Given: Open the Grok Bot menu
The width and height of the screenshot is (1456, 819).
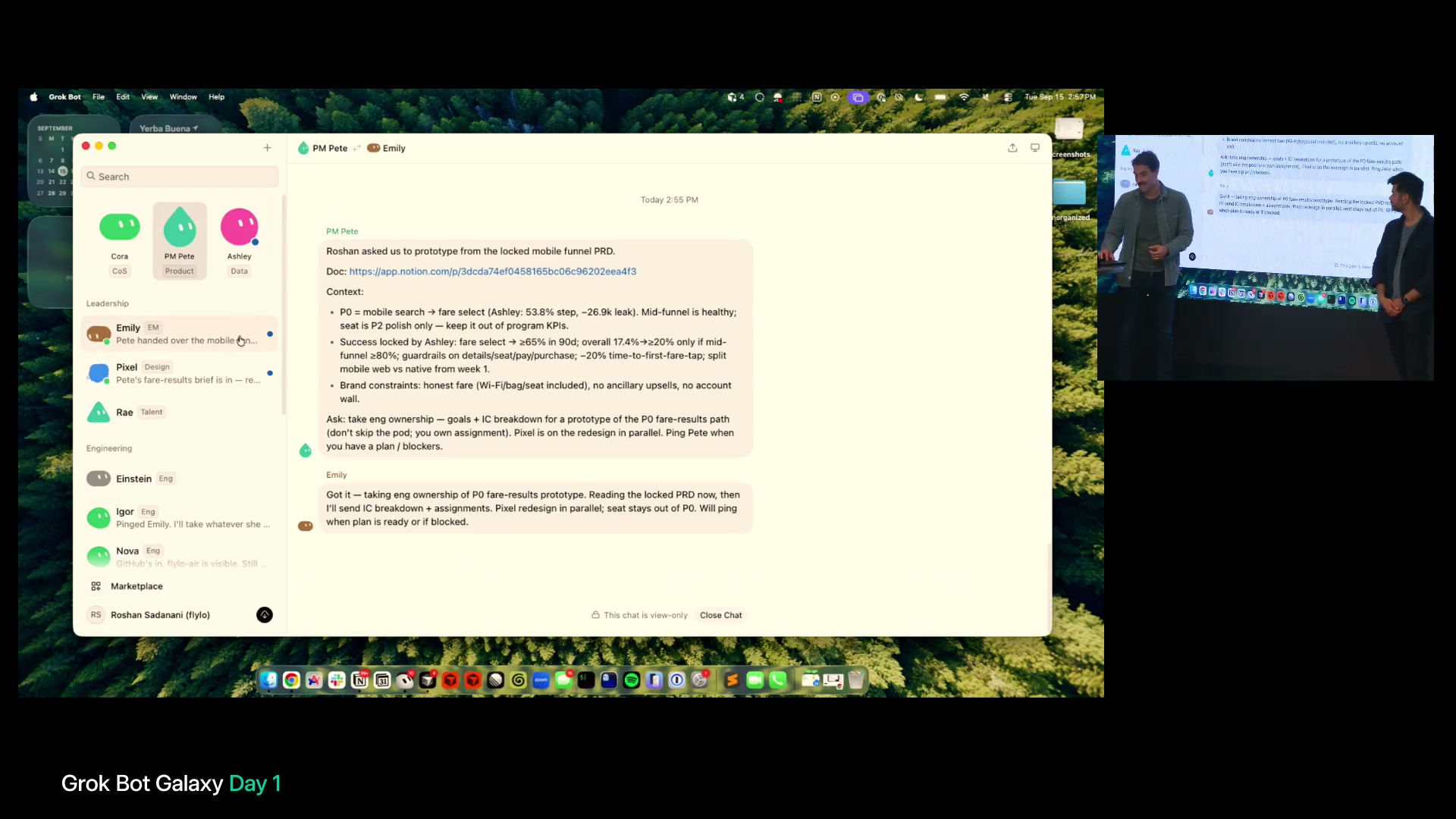Looking at the screenshot, I should pyautogui.click(x=64, y=97).
